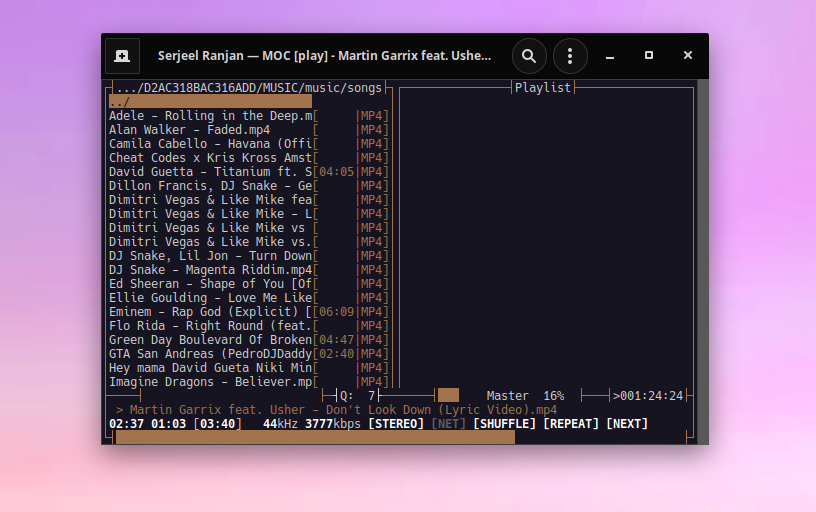Select David Guetta - Titanium track
Image resolution: width=816 pixels, height=512 pixels.
[210, 172]
